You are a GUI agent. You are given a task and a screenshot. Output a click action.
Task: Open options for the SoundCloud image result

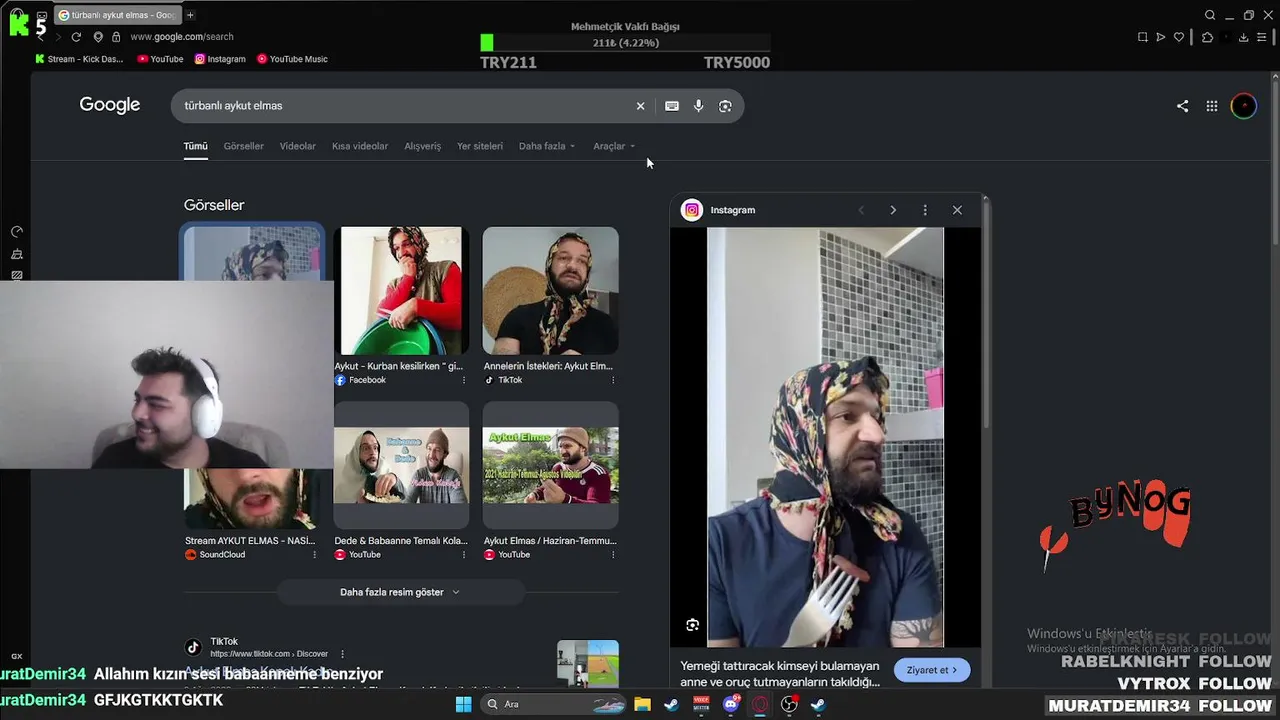pos(314,555)
